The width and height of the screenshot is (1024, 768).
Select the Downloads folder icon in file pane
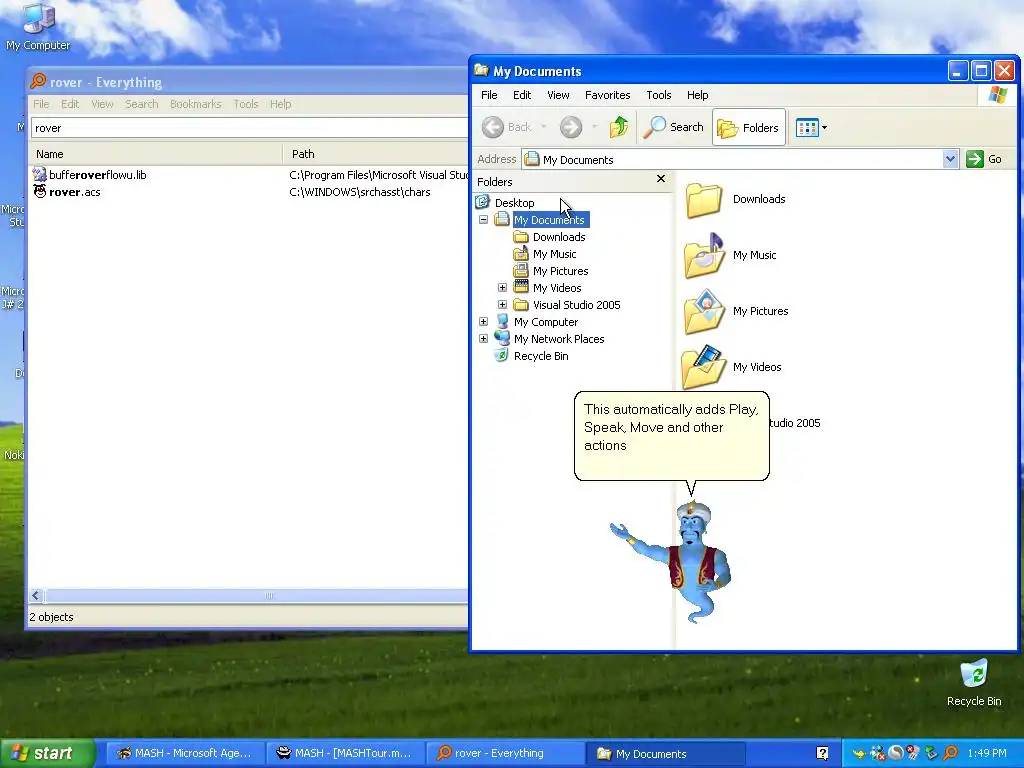click(703, 199)
